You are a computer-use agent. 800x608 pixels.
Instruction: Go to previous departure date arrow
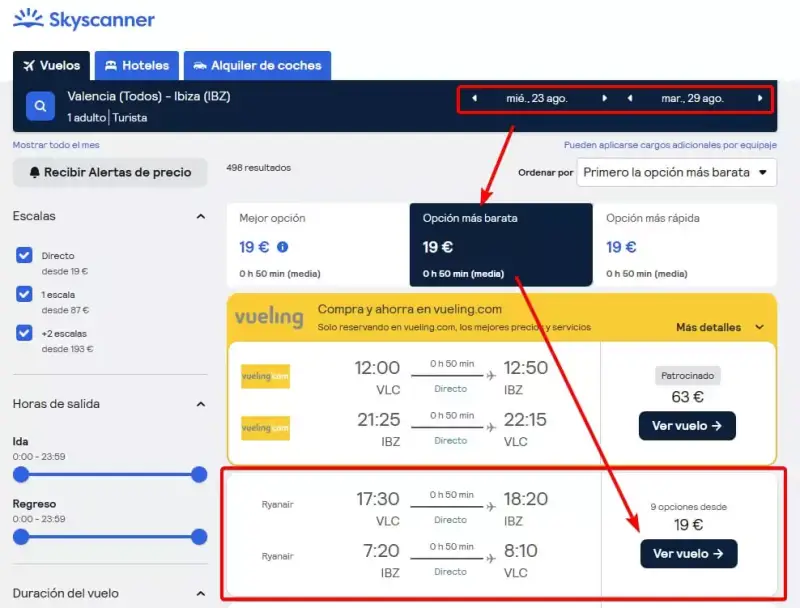coord(474,98)
